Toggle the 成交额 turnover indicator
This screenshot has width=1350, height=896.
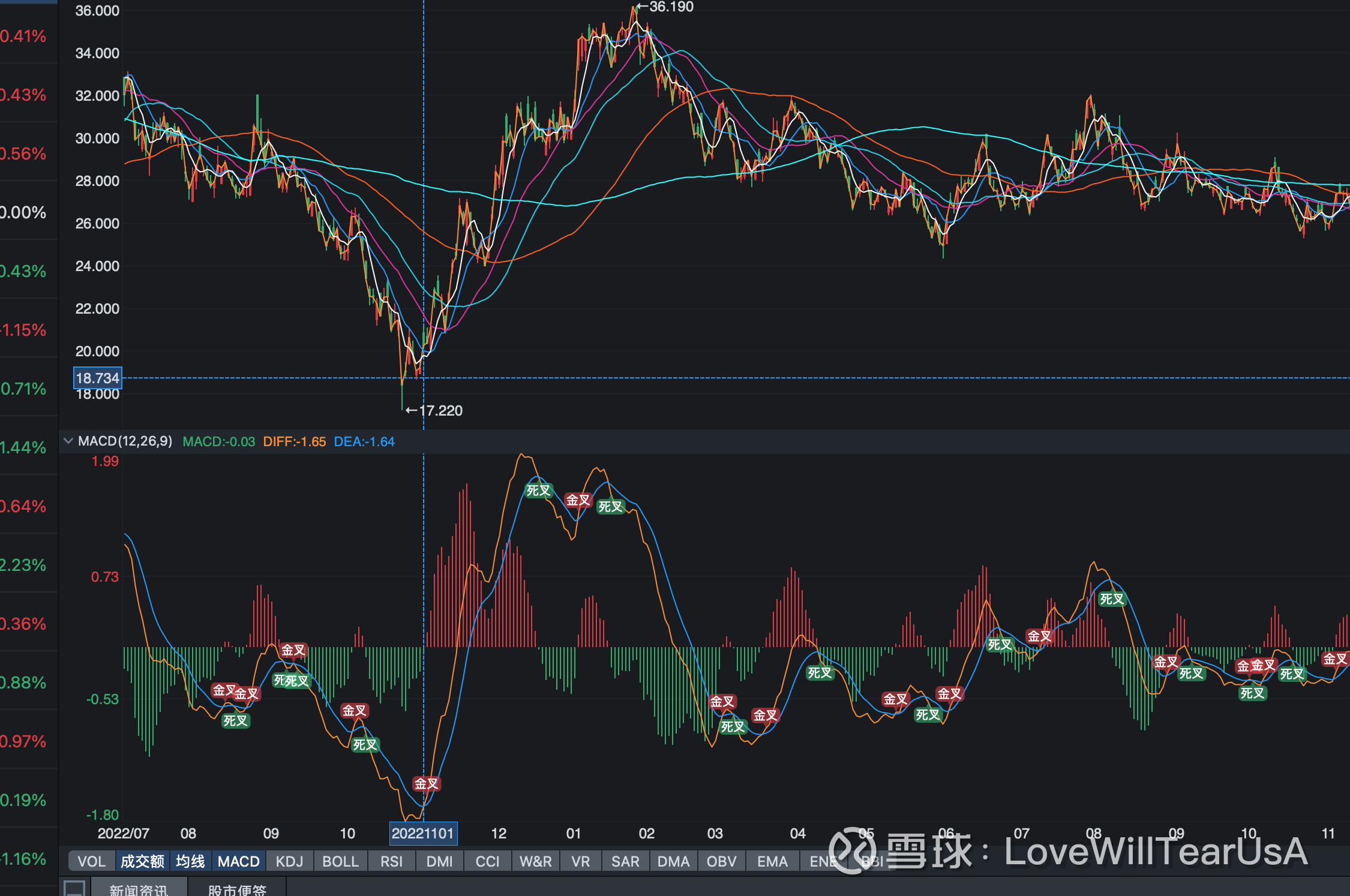(x=142, y=861)
